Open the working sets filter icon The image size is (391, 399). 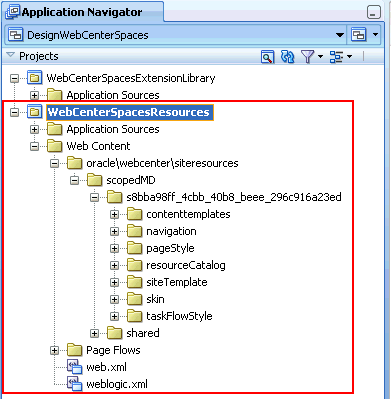click(308, 57)
